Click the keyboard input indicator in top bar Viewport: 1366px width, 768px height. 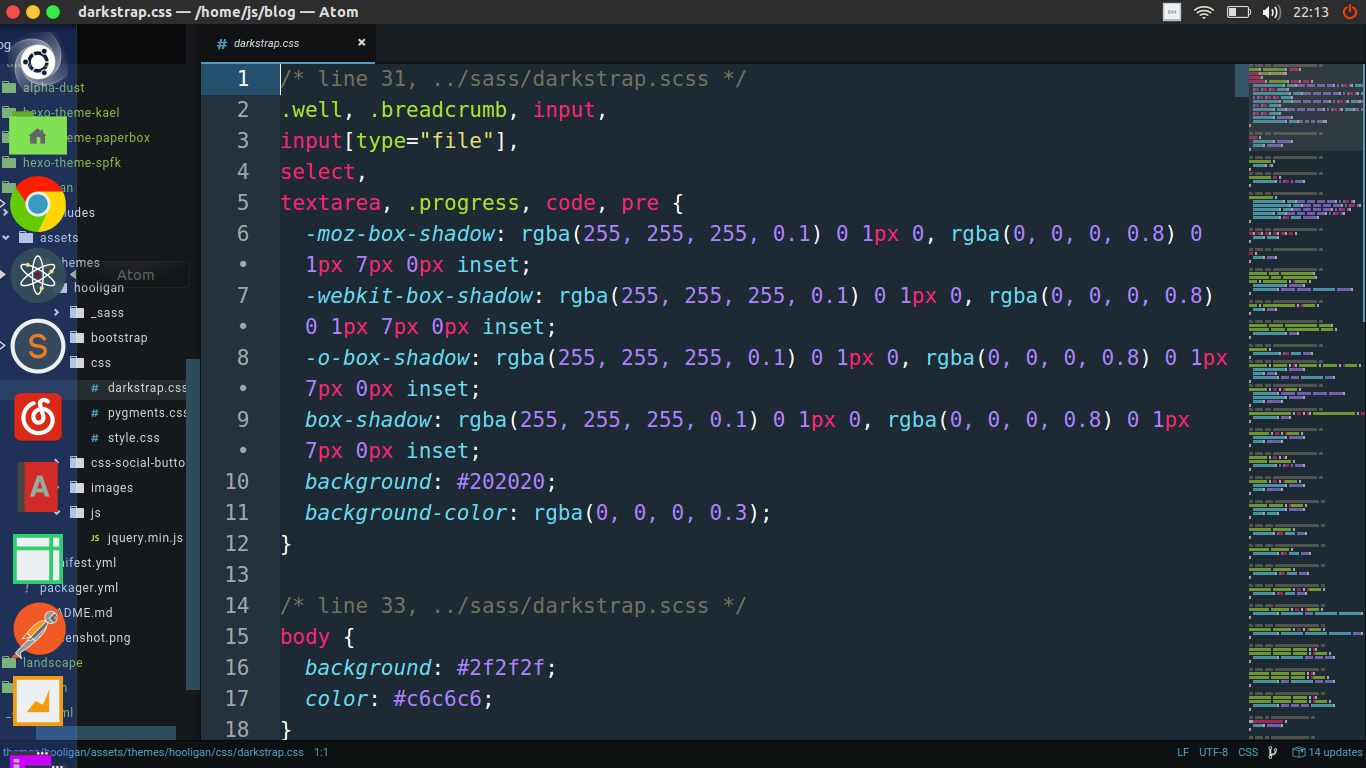pyautogui.click(x=1172, y=12)
